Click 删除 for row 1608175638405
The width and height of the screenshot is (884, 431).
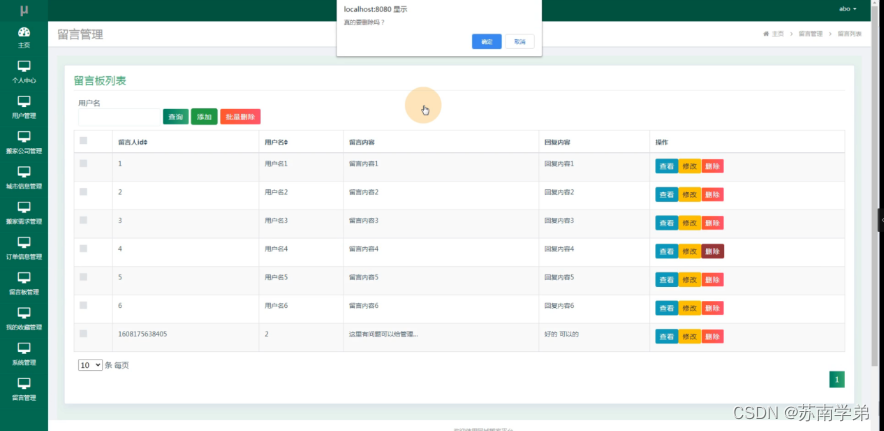click(x=713, y=336)
